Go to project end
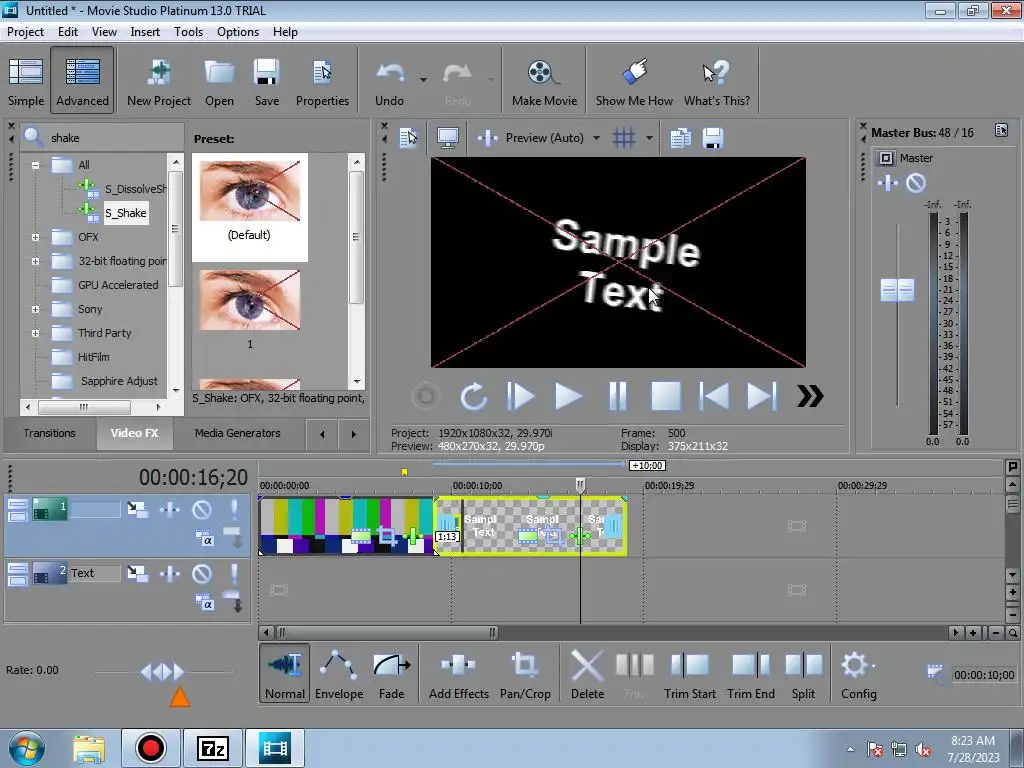 click(x=761, y=396)
